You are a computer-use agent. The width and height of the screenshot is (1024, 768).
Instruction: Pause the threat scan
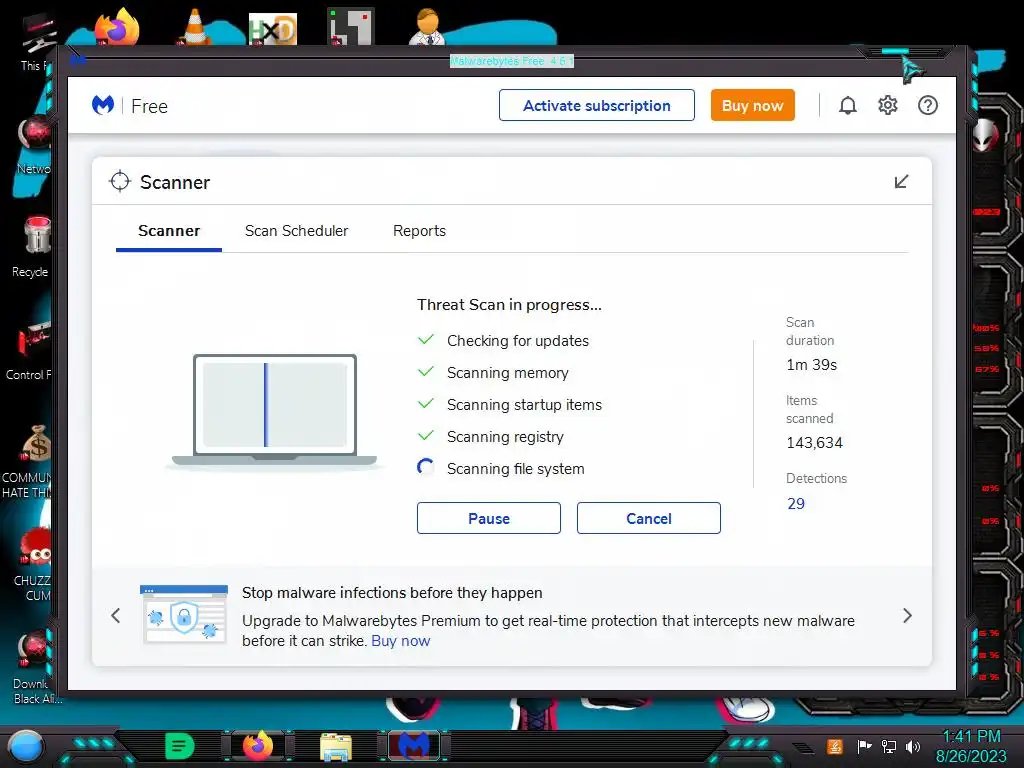pos(488,518)
